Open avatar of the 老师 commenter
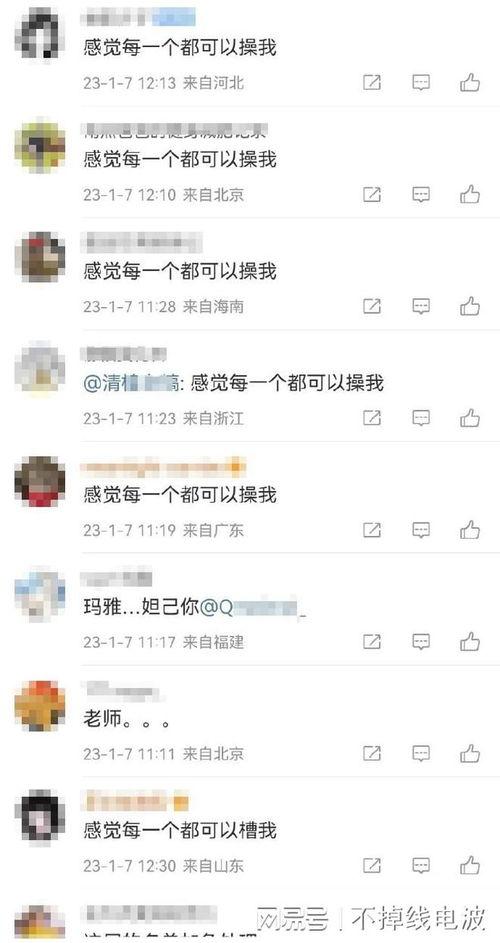The width and height of the screenshot is (500, 943). [40, 705]
